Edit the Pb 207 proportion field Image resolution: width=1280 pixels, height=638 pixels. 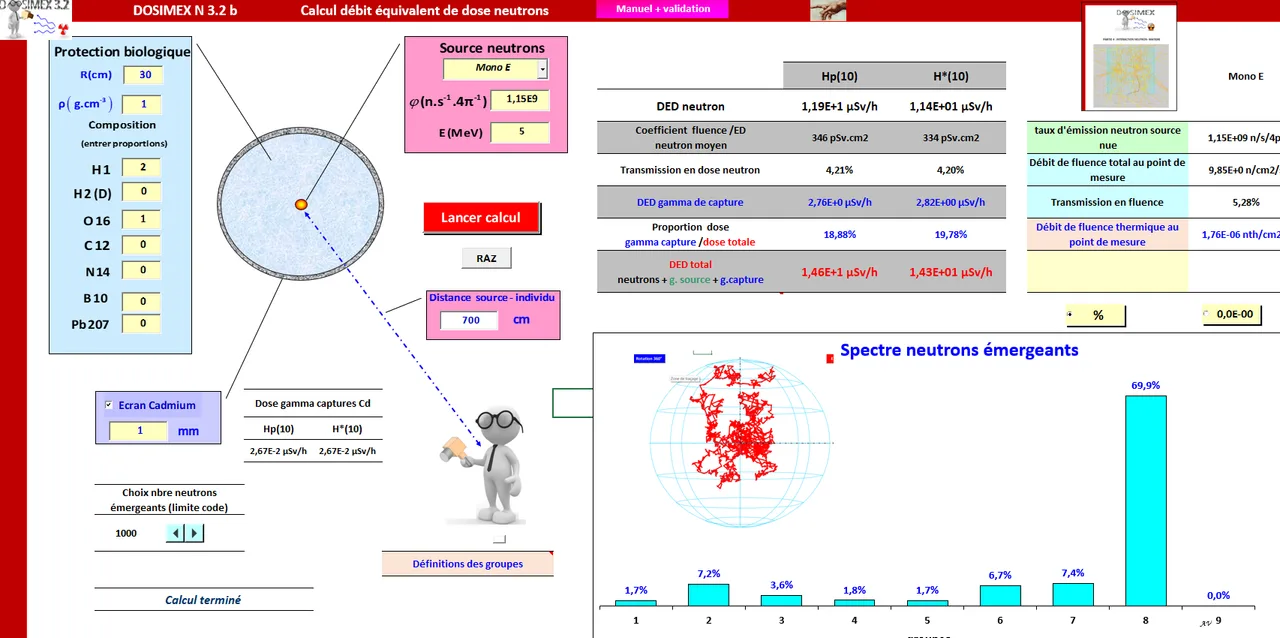coord(143,323)
